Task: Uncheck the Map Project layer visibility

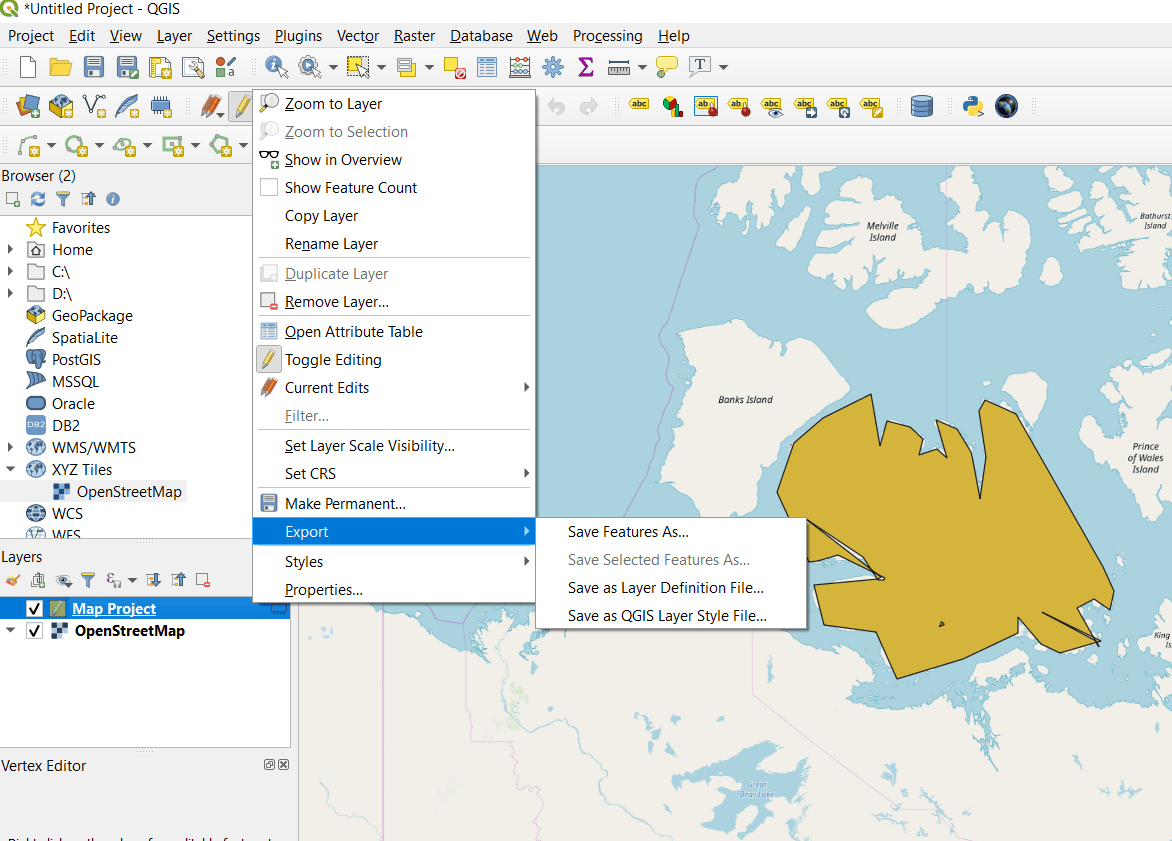Action: click(x=35, y=609)
